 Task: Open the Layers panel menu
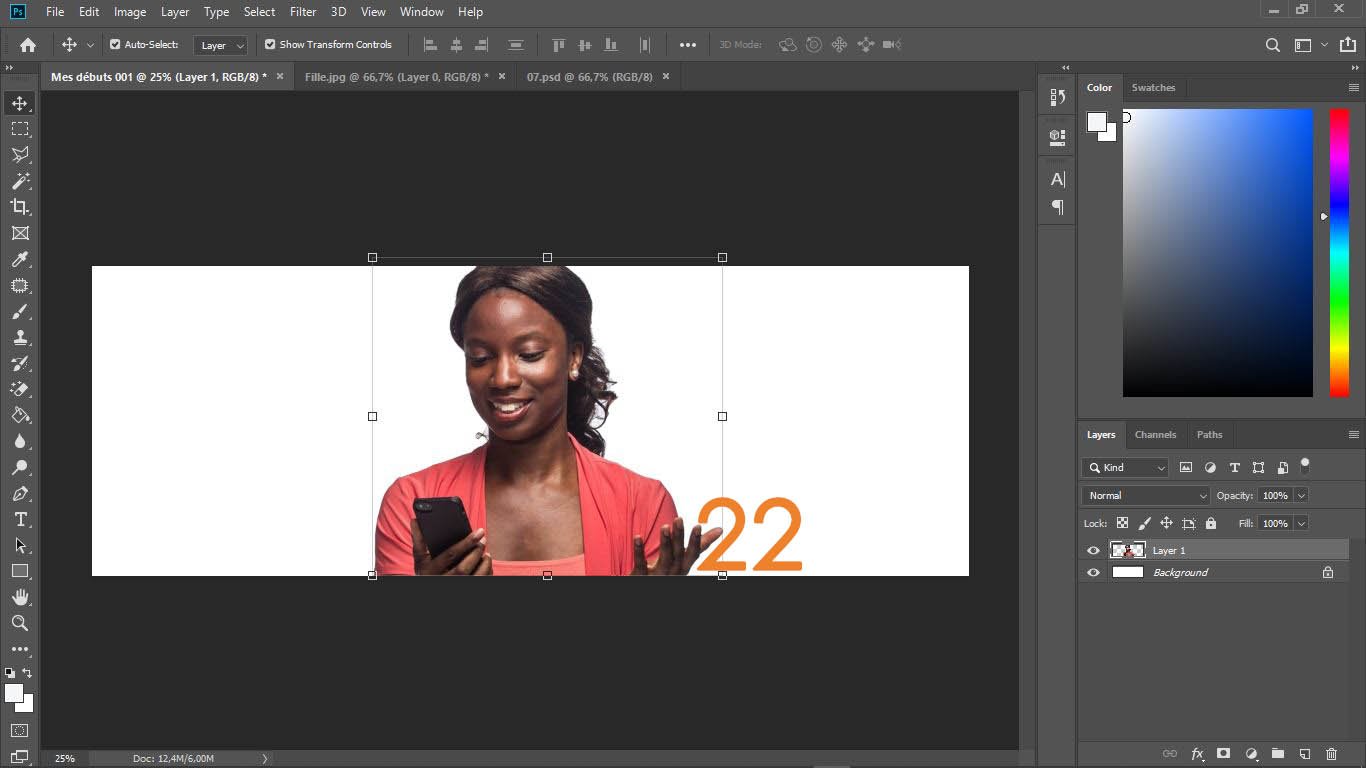[1354, 435]
